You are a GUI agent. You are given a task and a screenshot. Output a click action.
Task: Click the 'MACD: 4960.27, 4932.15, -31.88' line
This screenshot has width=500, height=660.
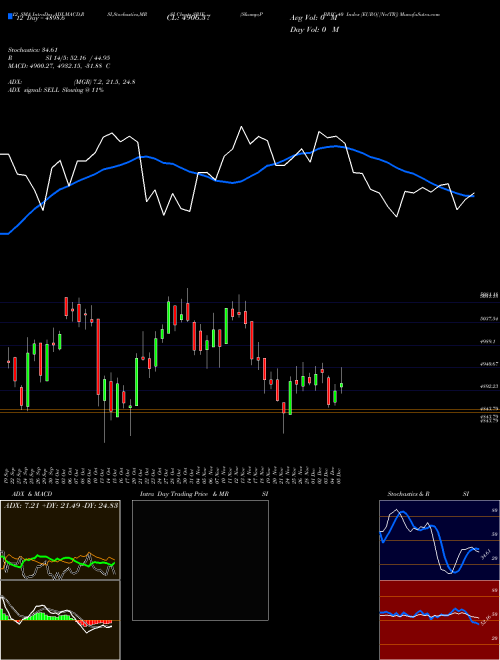point(59,66)
